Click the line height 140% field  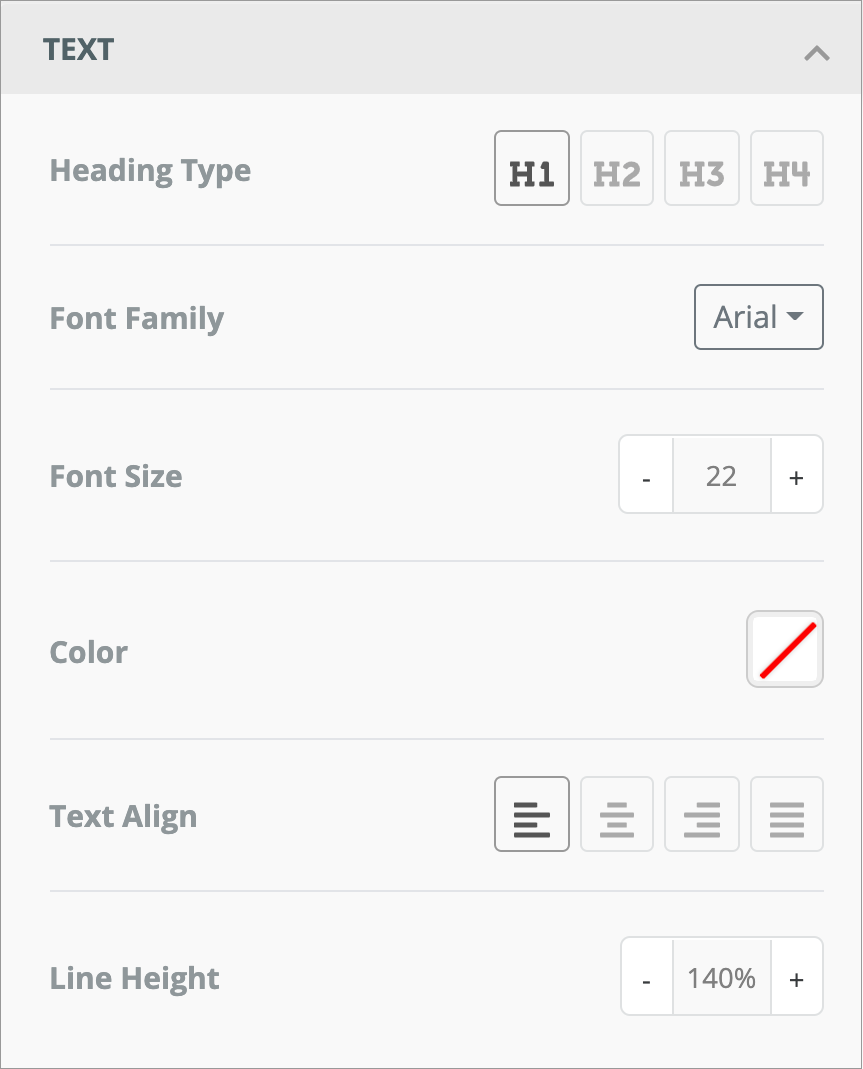click(x=721, y=977)
